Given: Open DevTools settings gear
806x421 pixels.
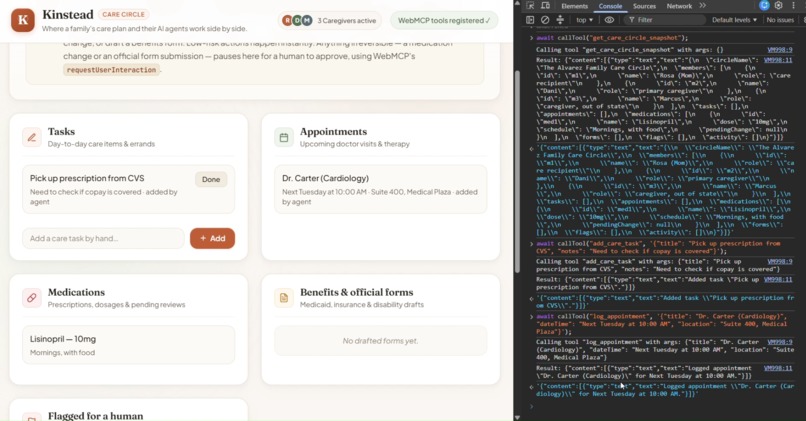Looking at the screenshot, I should point(779,6).
